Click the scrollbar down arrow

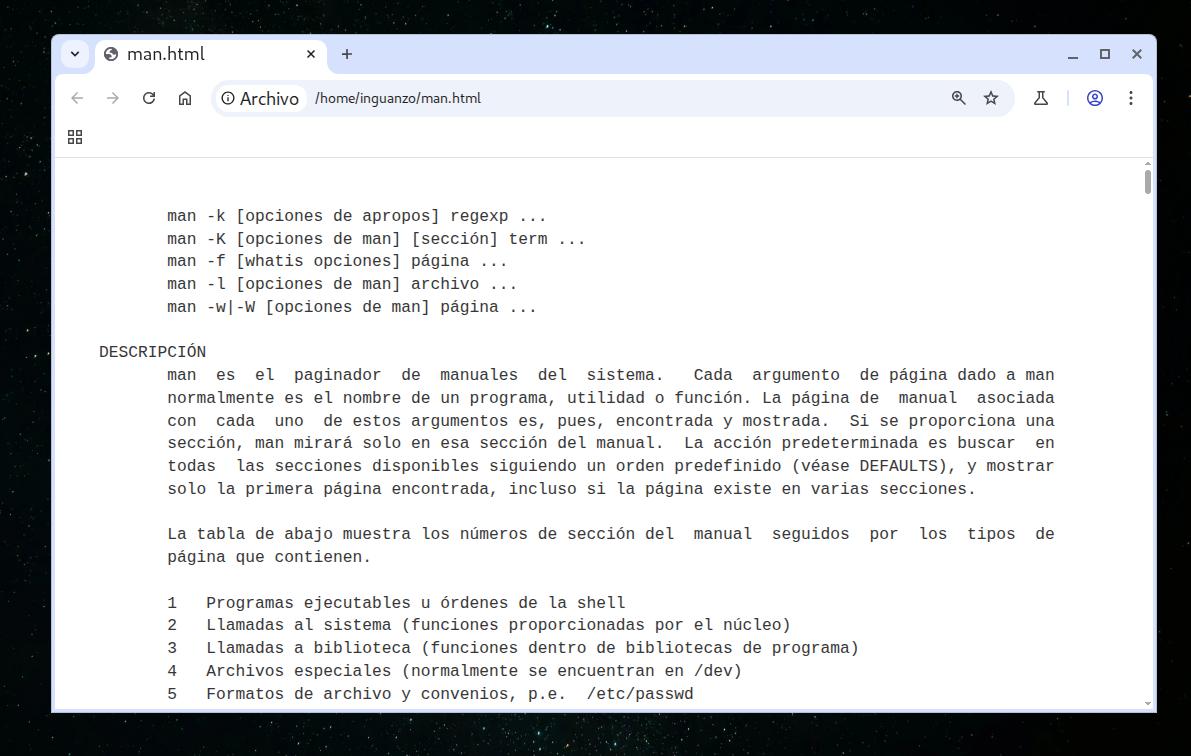(1146, 703)
